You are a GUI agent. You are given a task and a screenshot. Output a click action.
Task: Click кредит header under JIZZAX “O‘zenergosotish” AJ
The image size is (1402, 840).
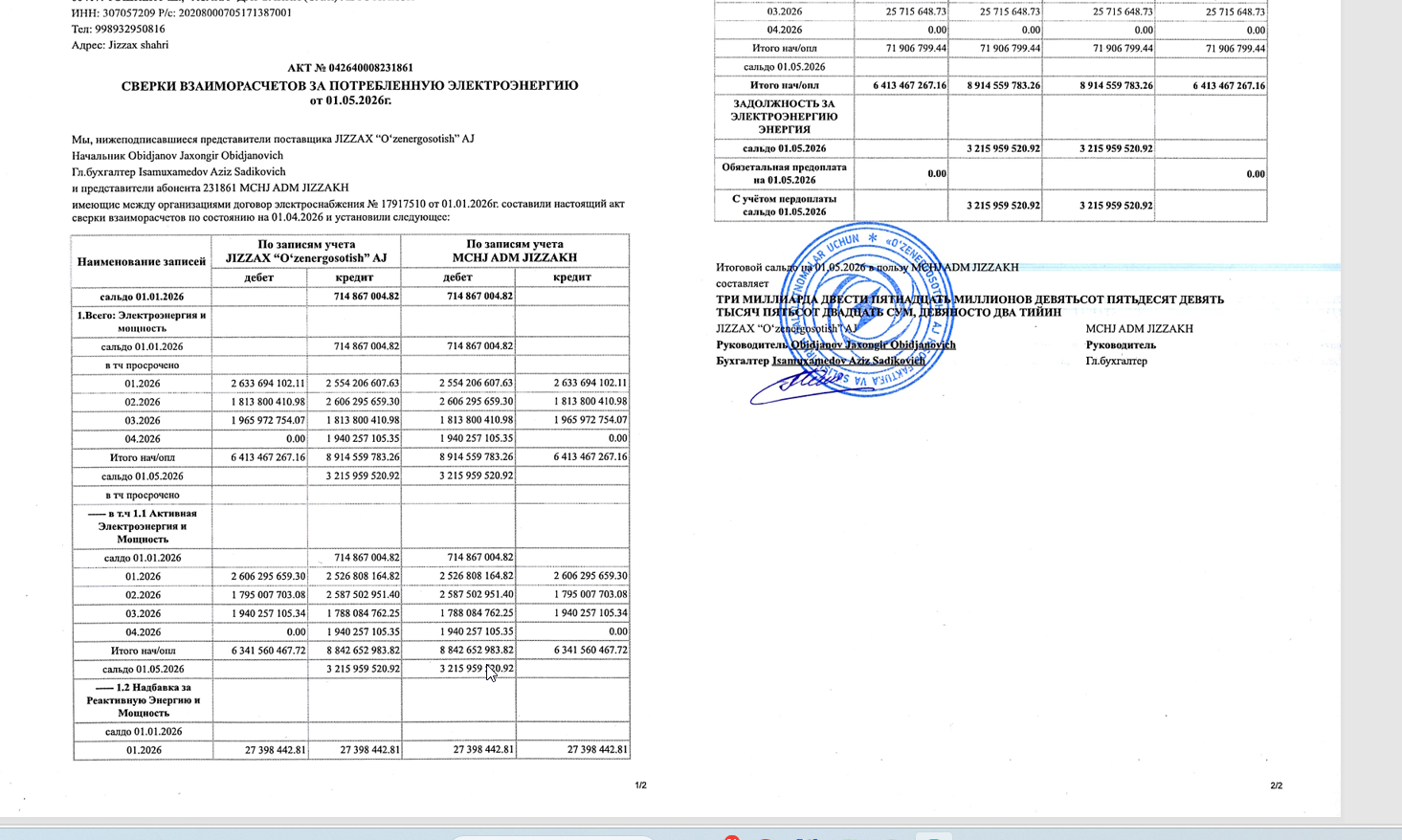coord(354,277)
